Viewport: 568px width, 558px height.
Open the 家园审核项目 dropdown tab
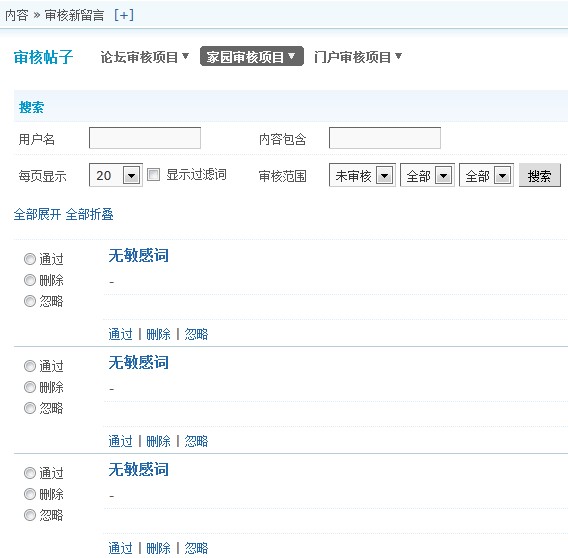pos(251,57)
